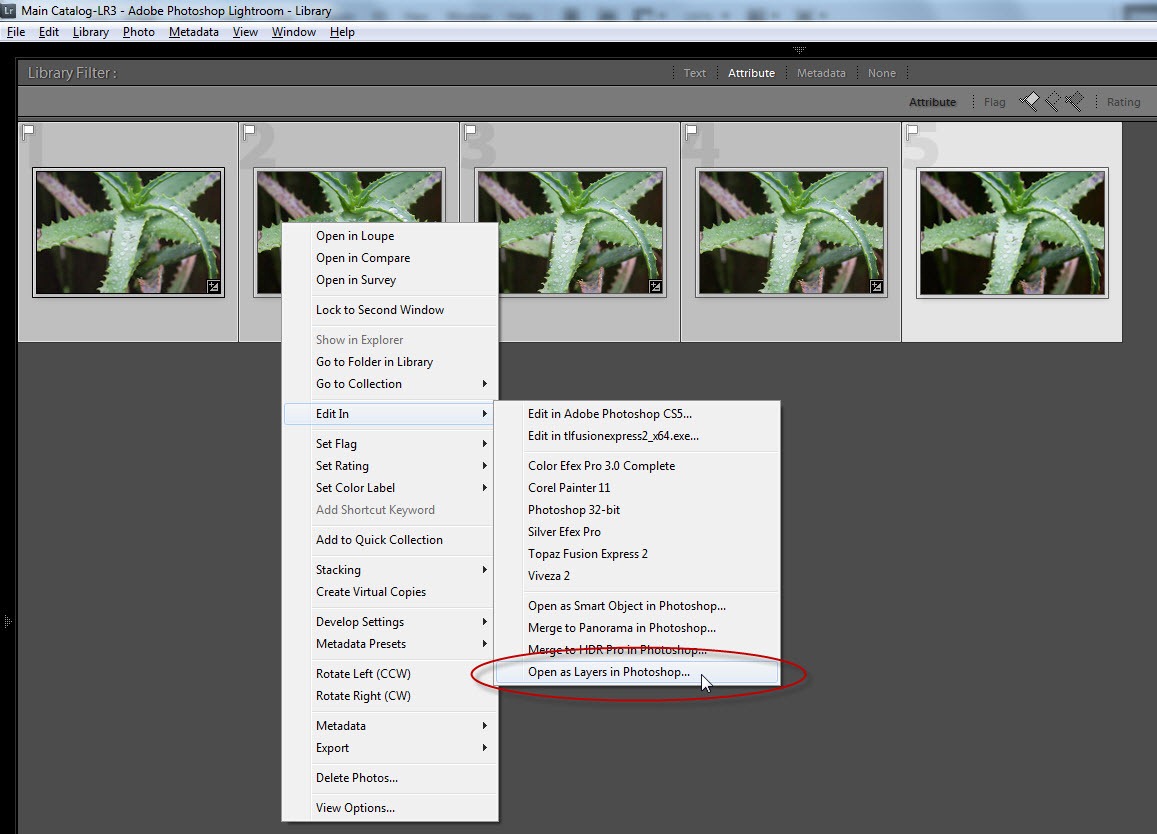Image resolution: width=1157 pixels, height=834 pixels.
Task: Select Lock to Second Window
Action: tap(390, 310)
